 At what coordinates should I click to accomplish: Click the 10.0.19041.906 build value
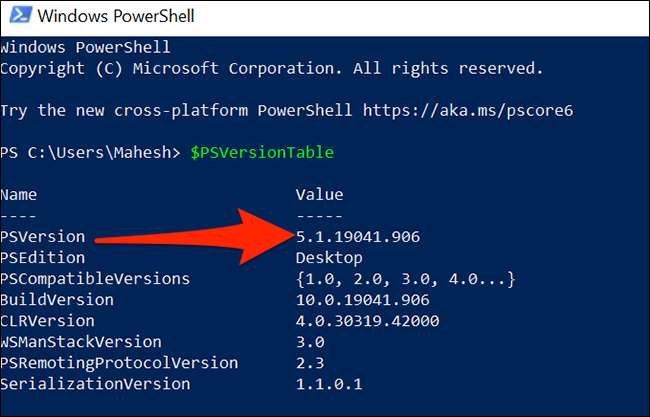362,300
